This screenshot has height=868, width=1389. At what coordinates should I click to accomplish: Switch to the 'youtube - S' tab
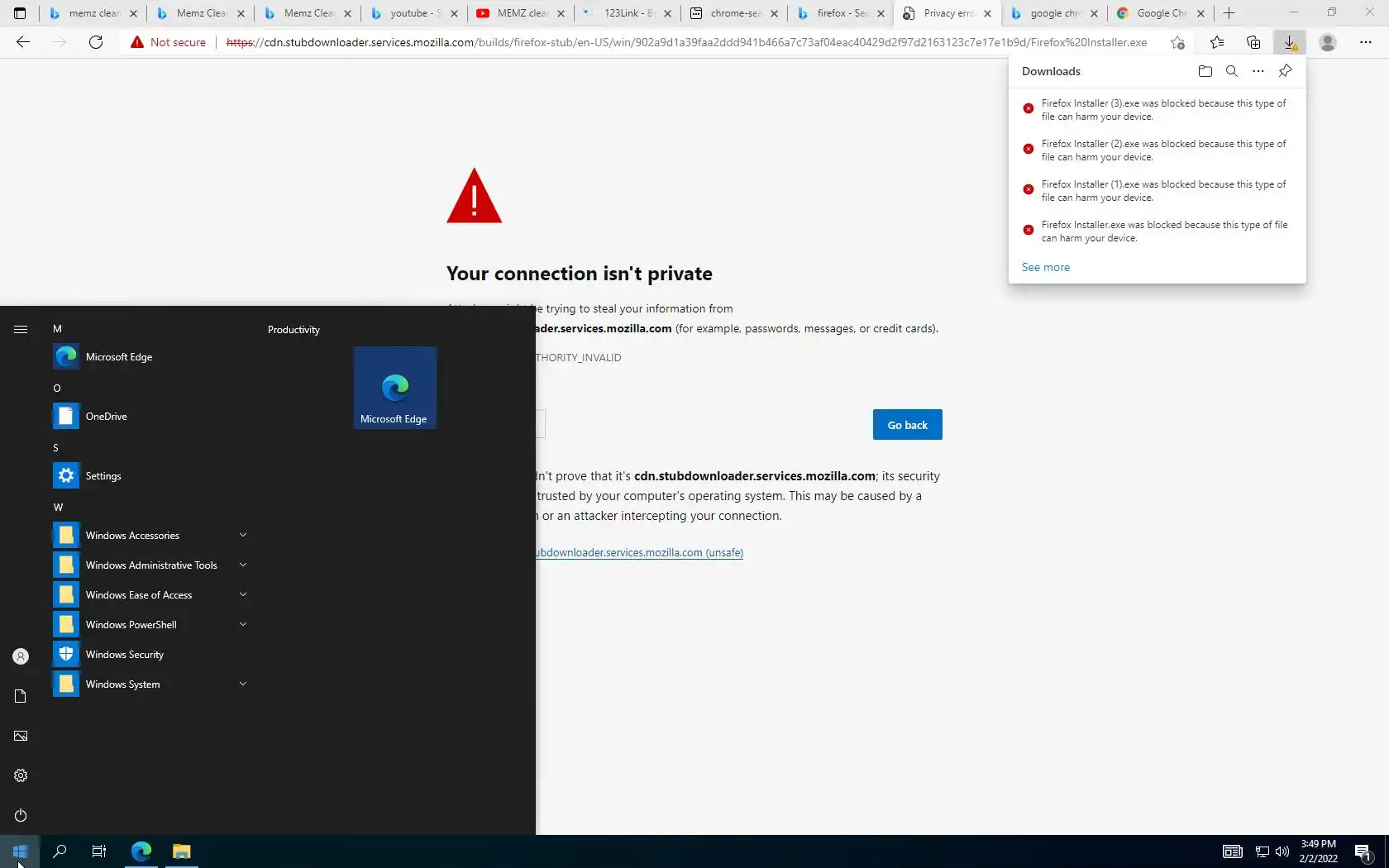coord(413,13)
